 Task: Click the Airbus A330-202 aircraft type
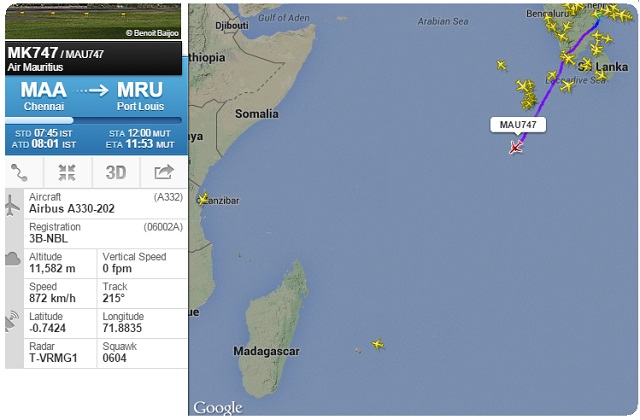coord(72,209)
